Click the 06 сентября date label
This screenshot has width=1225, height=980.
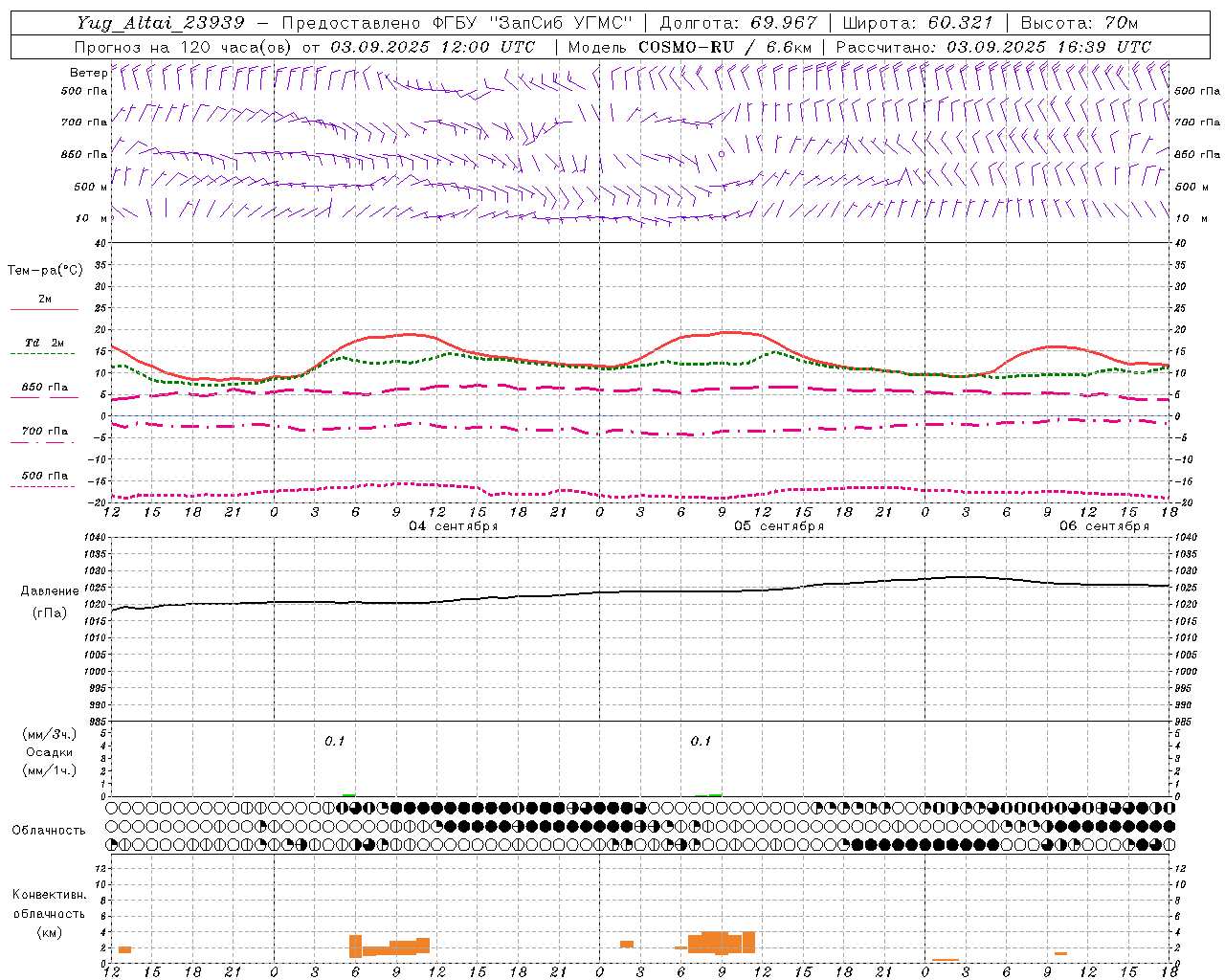1104,526
